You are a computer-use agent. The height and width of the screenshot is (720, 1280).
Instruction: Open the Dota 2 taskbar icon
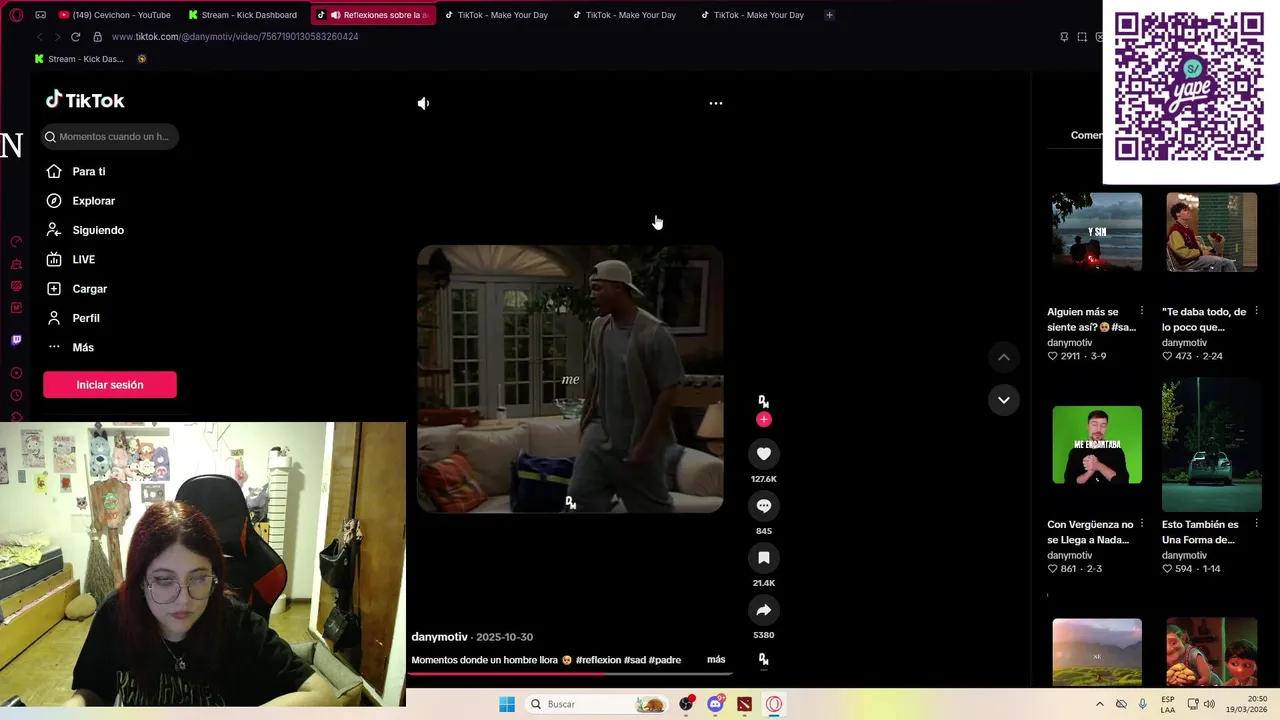click(744, 704)
